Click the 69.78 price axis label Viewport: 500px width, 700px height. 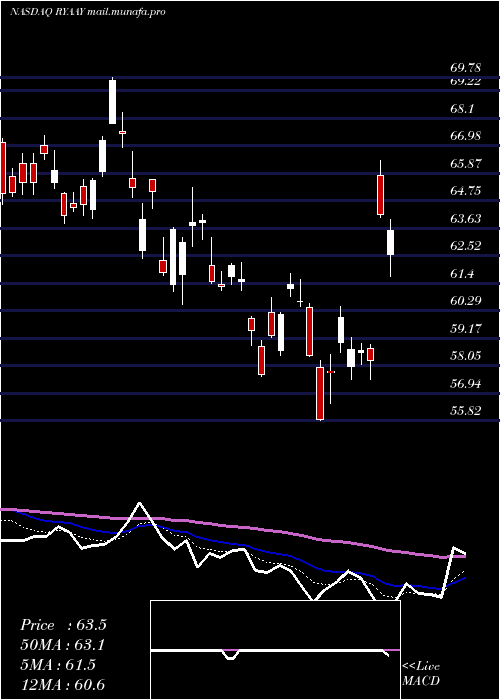[x=466, y=68]
